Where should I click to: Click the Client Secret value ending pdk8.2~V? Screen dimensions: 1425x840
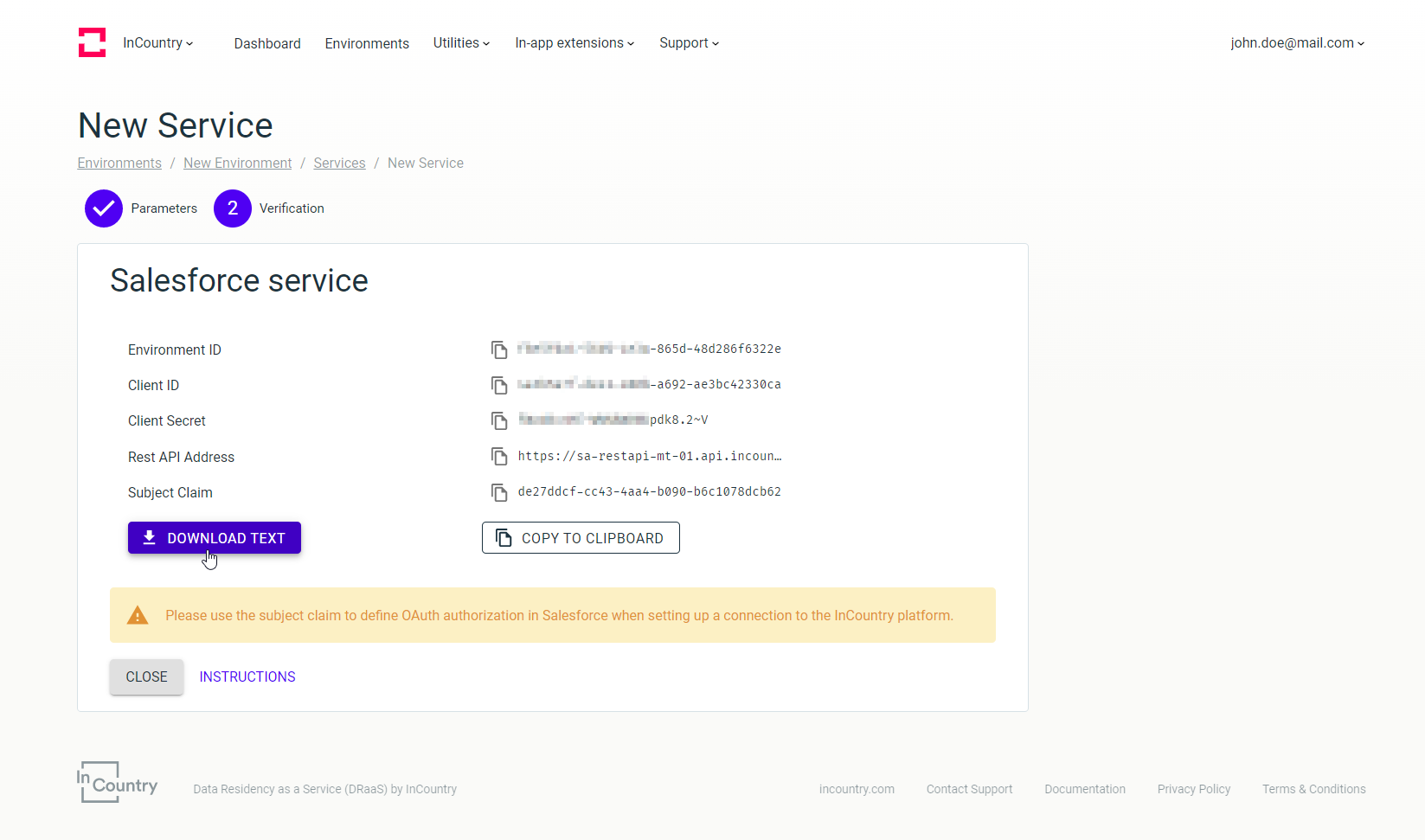pos(613,420)
